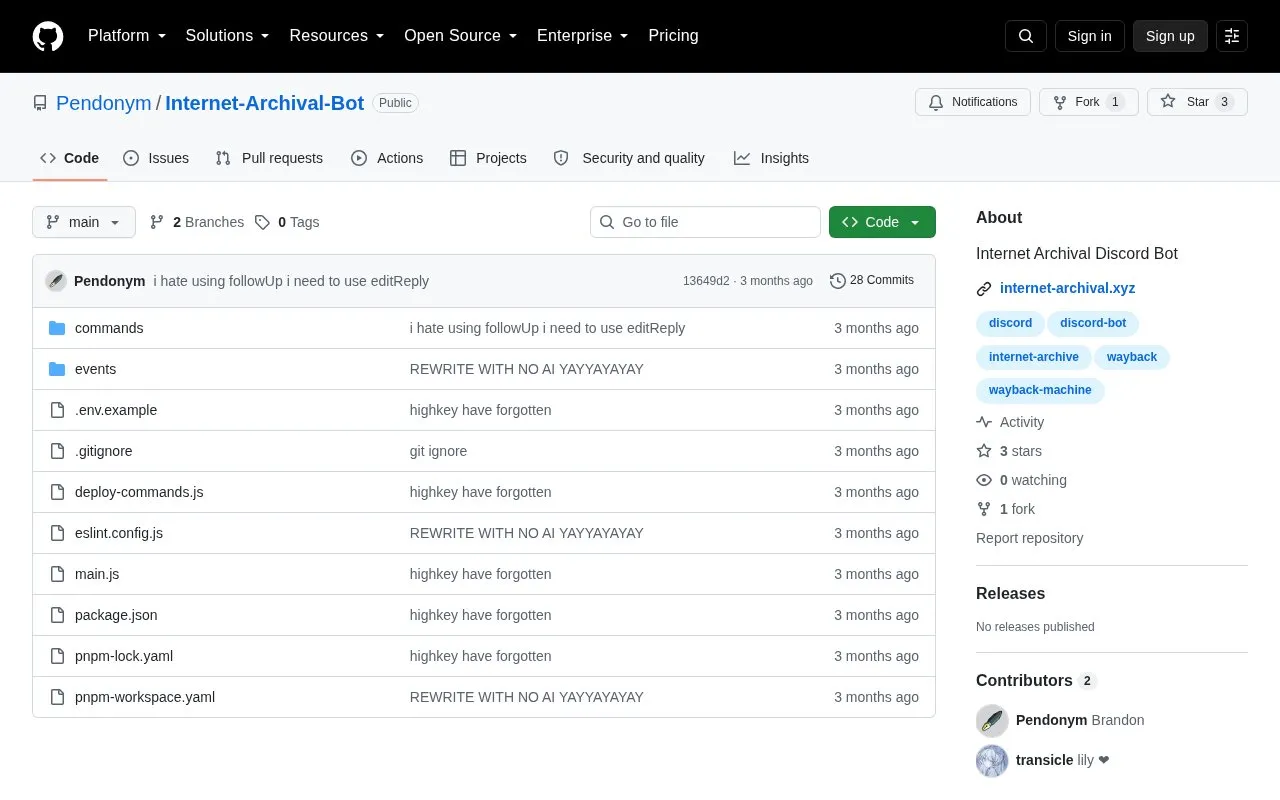Open the Security and quality tab
1280x800 pixels.
pos(630,158)
